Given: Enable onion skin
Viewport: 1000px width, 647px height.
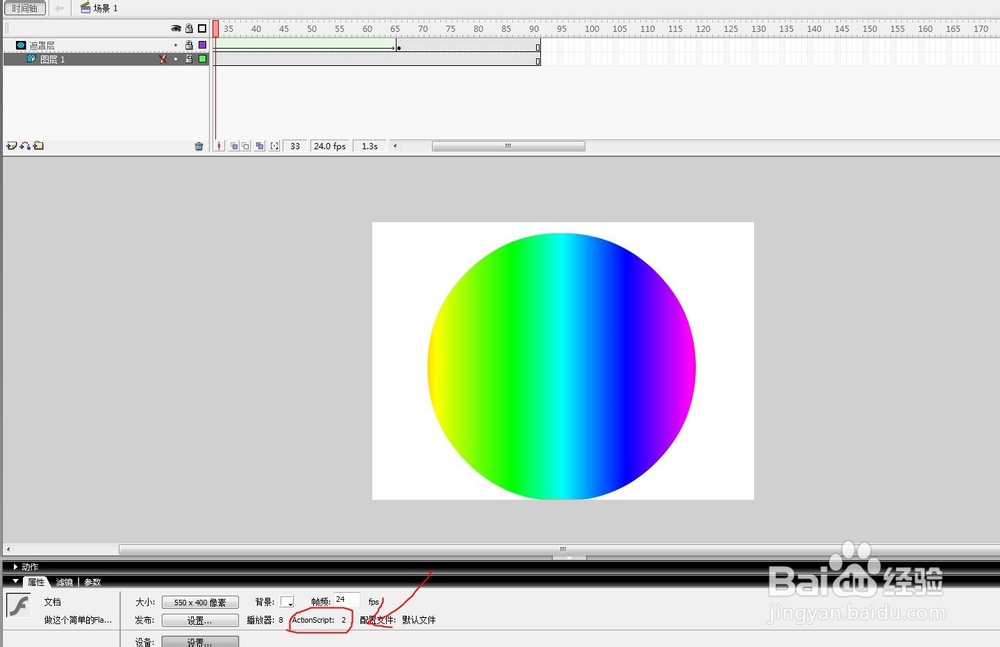Looking at the screenshot, I should tap(233, 146).
